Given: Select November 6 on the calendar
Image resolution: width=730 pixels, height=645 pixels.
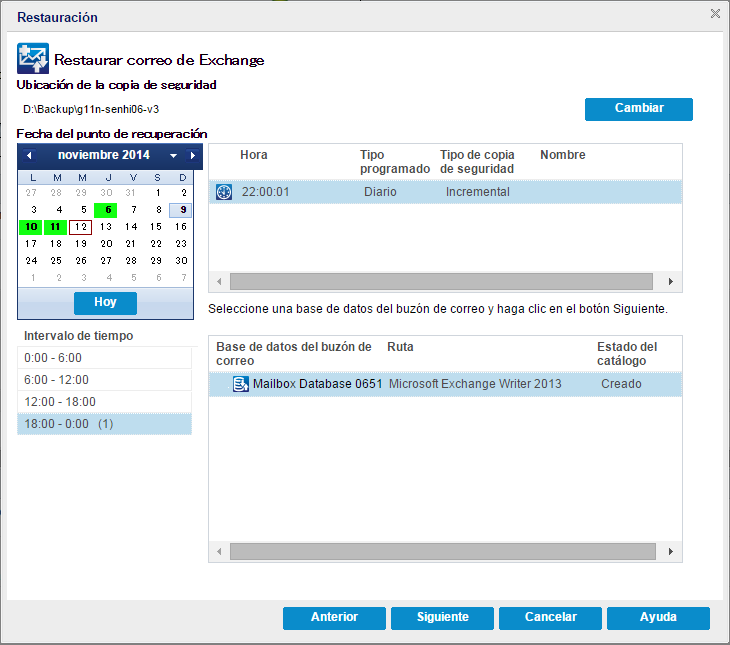Looking at the screenshot, I should (106, 210).
